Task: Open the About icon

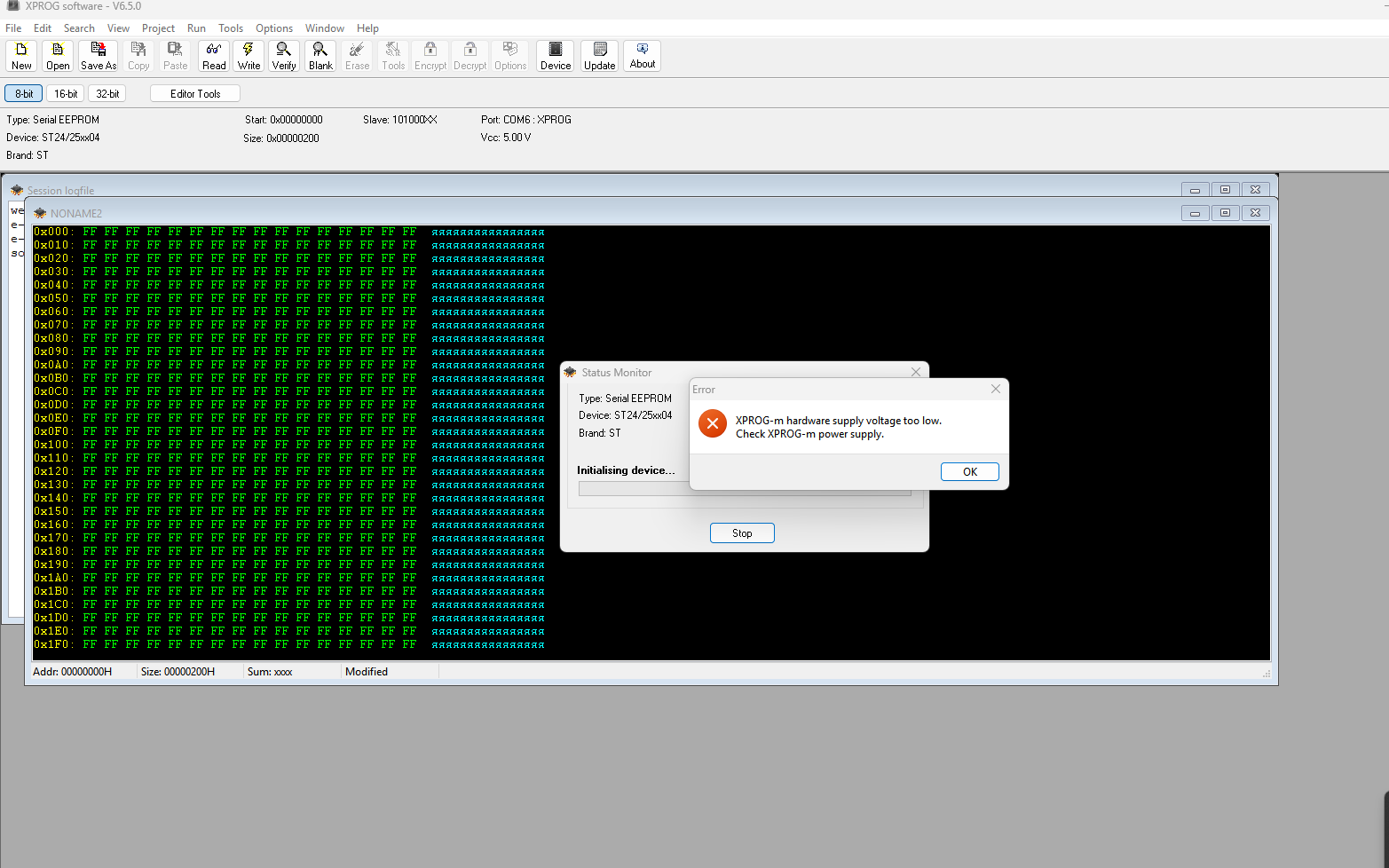Action: [642, 56]
